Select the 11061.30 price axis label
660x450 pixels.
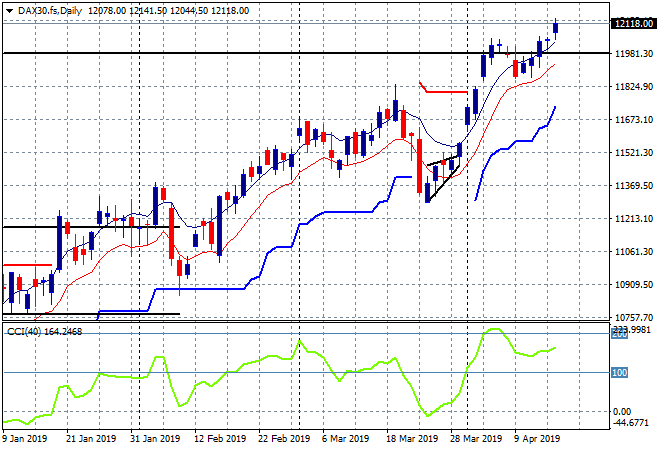[634, 251]
